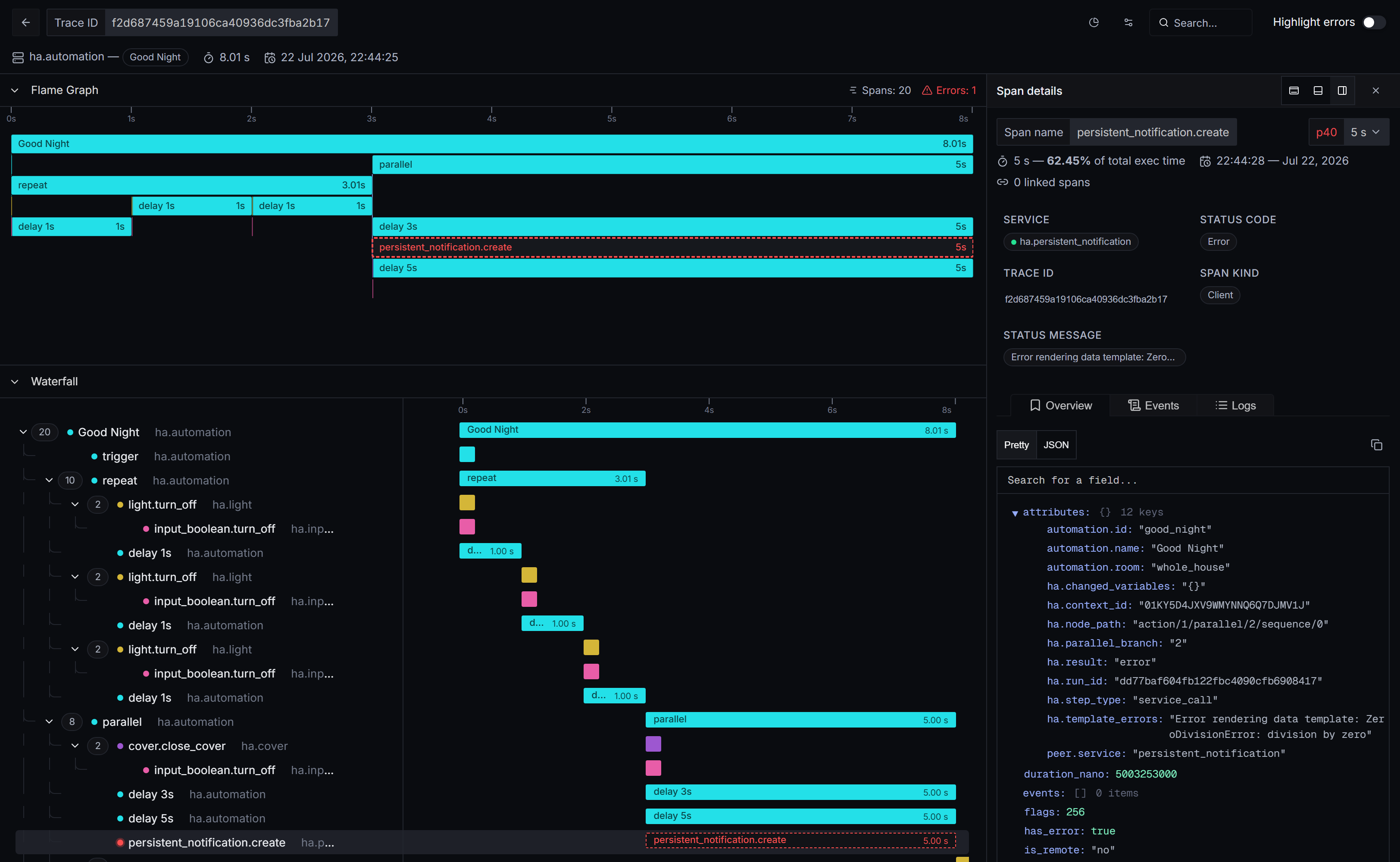Screen dimensions: 1400x862
Task: Collapse the repeat tree node
Action: coord(49,480)
